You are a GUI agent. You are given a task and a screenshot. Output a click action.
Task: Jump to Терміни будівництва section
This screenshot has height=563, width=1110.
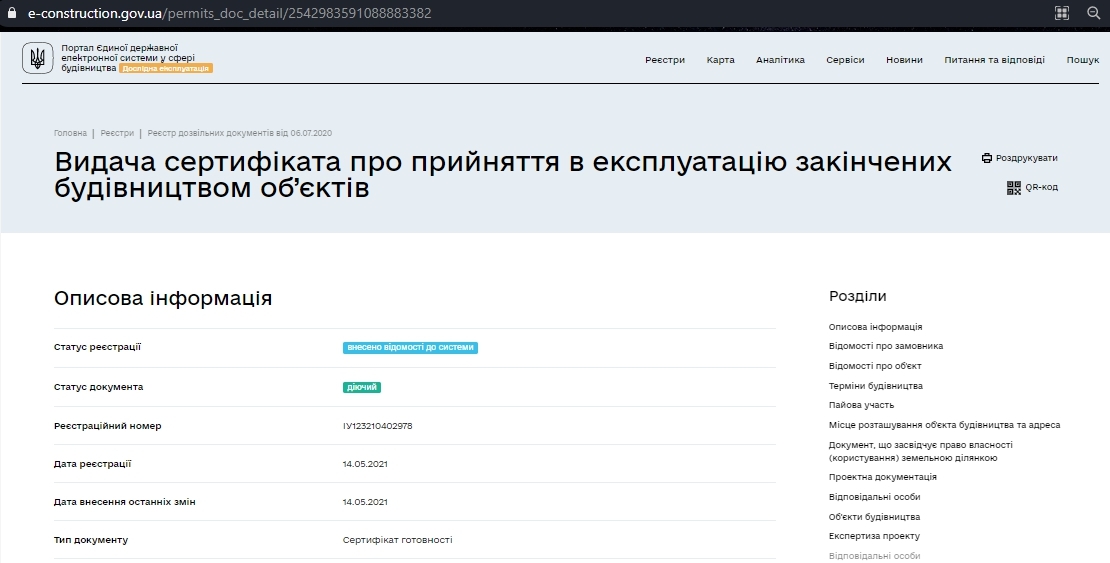876,386
